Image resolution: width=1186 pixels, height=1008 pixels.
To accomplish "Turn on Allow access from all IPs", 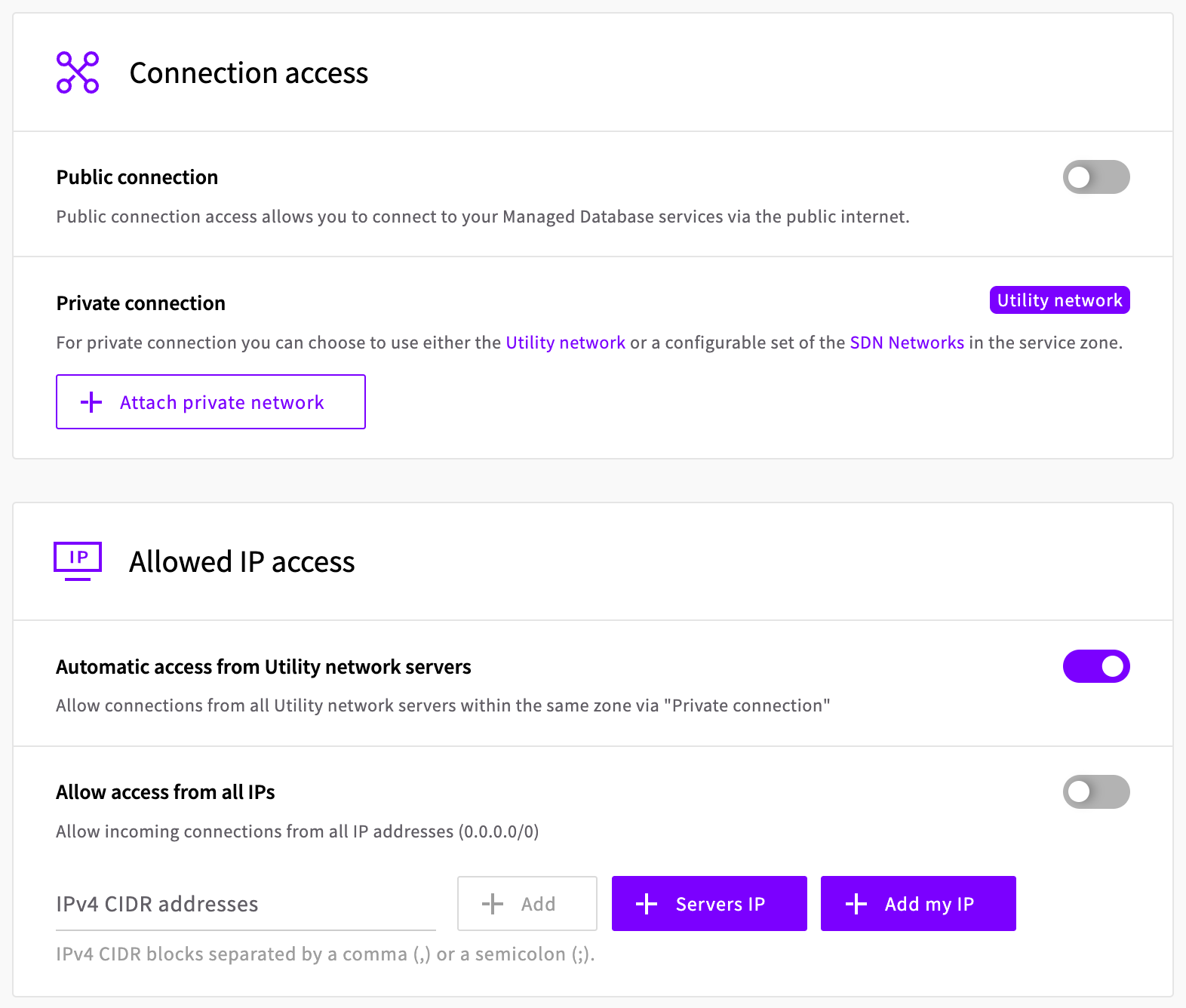I will point(1096,792).
